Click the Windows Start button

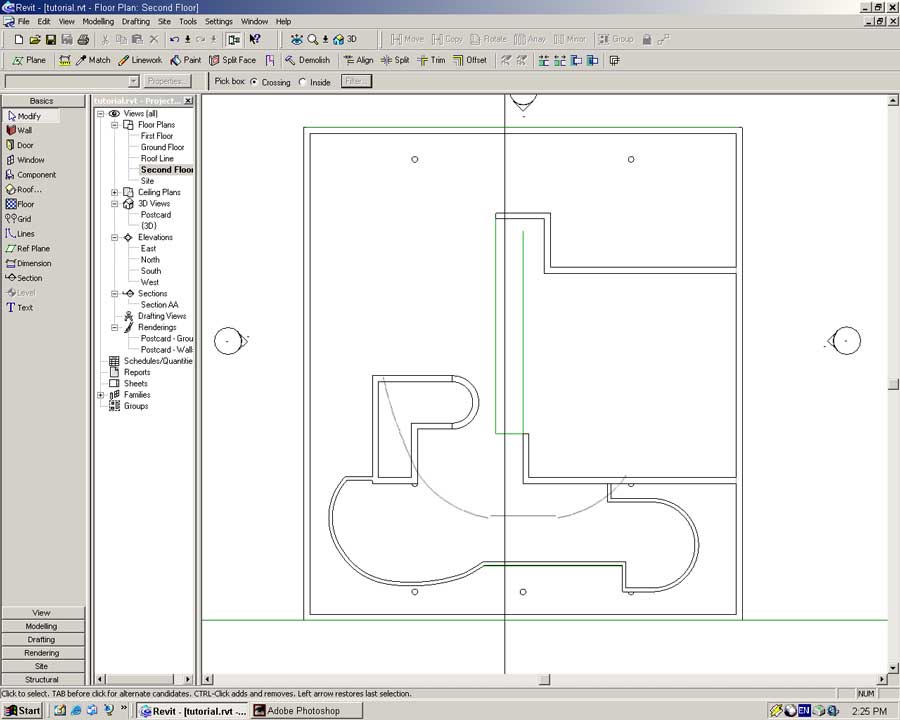pyautogui.click(x=22, y=711)
